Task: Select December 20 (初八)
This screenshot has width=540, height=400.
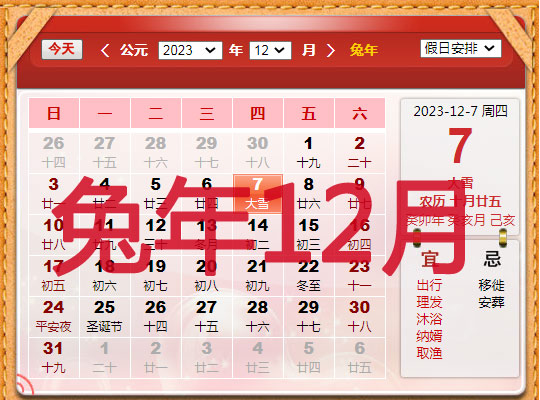Action: point(207,276)
